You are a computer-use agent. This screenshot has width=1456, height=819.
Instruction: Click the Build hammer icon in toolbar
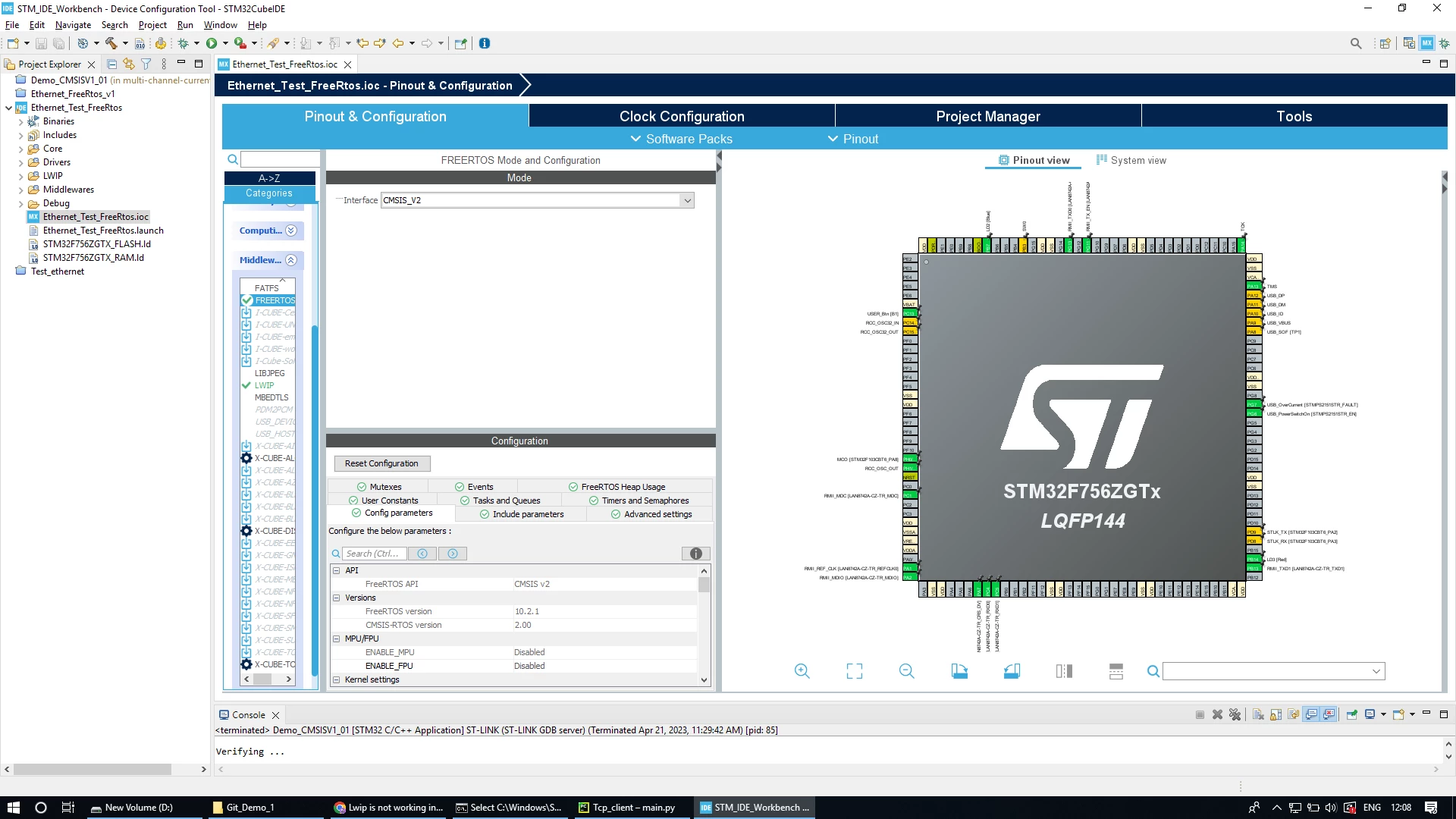(x=111, y=43)
